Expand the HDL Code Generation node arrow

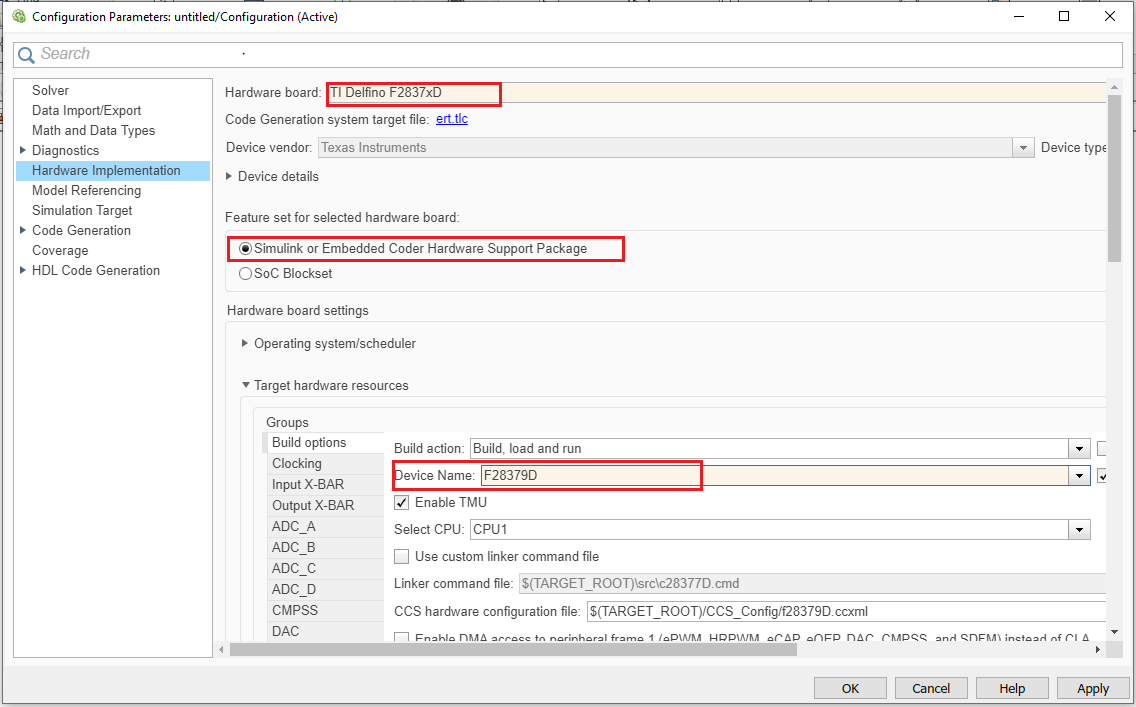[22, 269]
